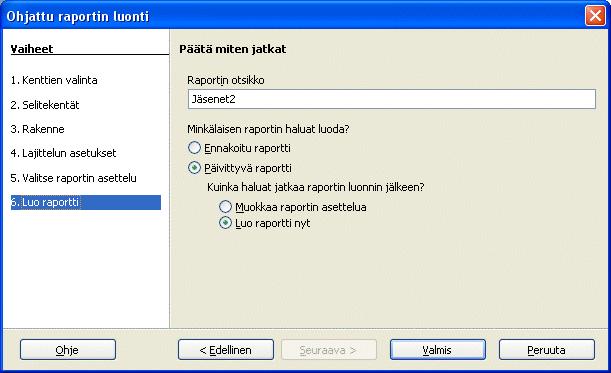Click the Kuinka haluat jatkaa question text
The width and height of the screenshot is (611, 373).
[316, 187]
